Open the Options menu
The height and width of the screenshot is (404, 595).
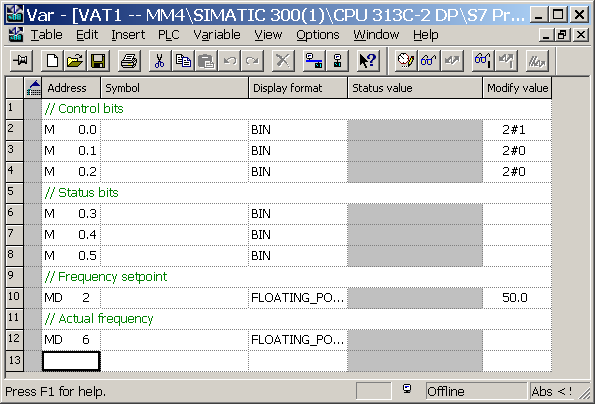(318, 35)
